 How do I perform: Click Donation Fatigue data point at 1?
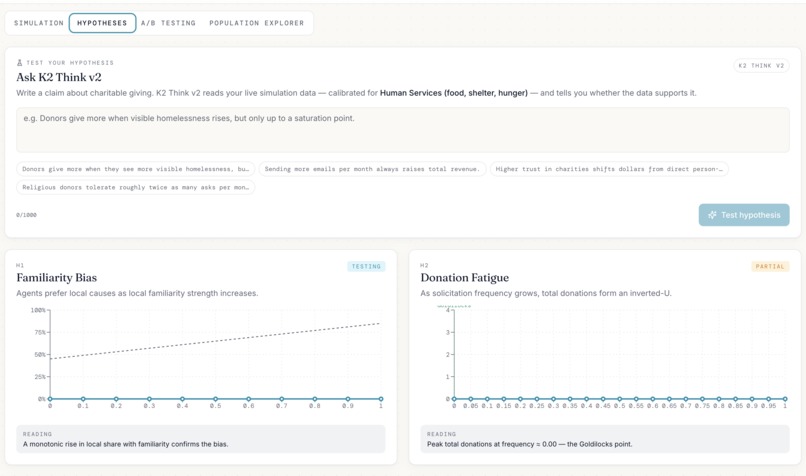coord(785,399)
